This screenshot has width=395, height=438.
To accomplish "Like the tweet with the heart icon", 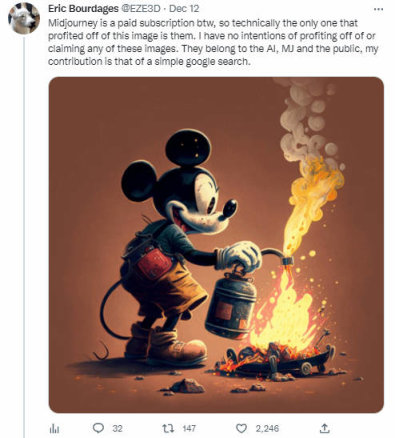I will coord(241,428).
